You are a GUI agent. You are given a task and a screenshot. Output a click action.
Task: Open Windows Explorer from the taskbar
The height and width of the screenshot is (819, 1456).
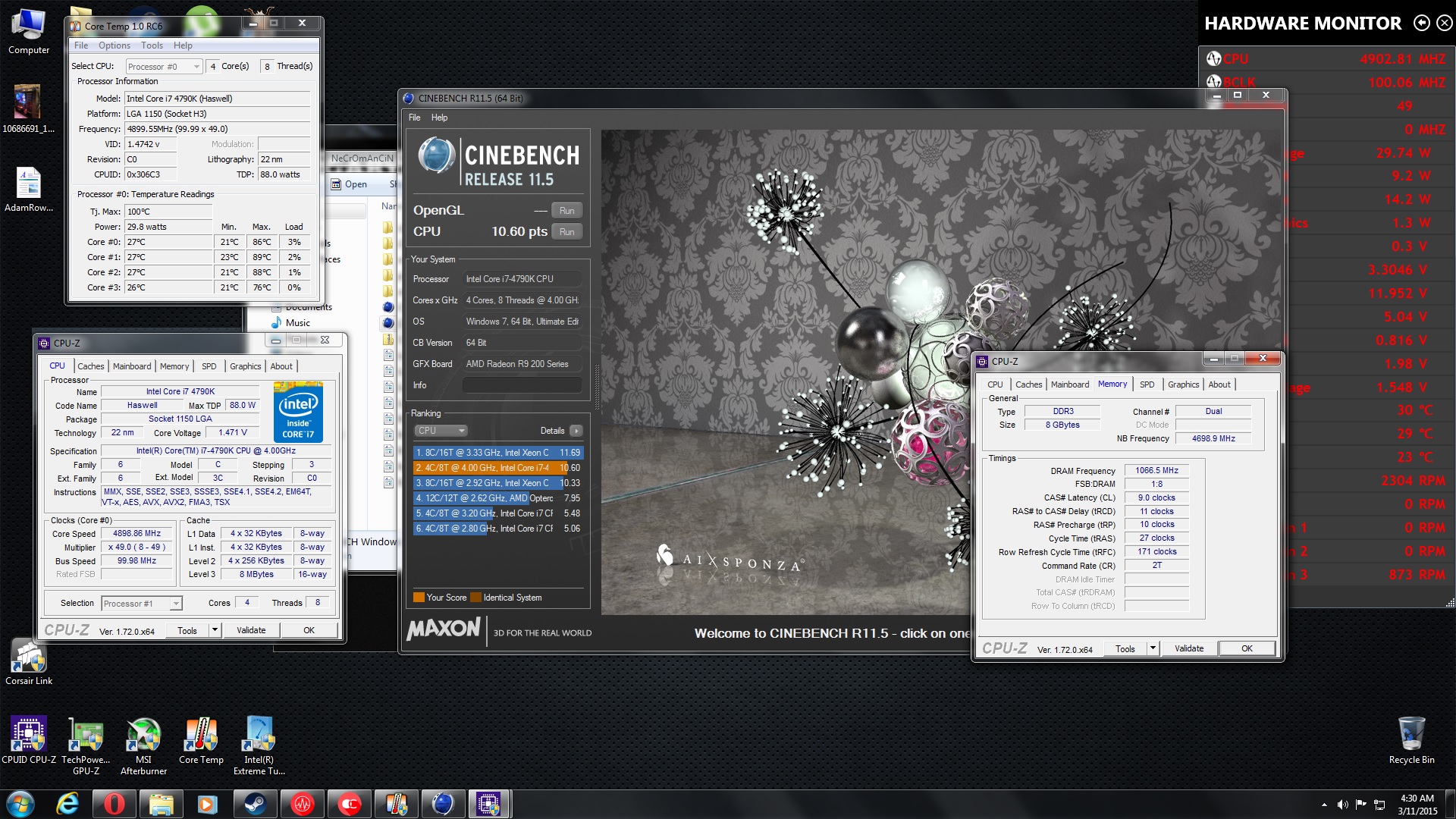(162, 804)
